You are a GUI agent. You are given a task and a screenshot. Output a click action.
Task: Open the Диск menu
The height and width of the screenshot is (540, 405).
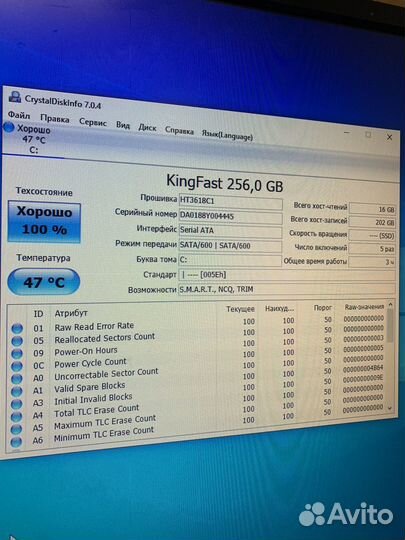point(147,127)
